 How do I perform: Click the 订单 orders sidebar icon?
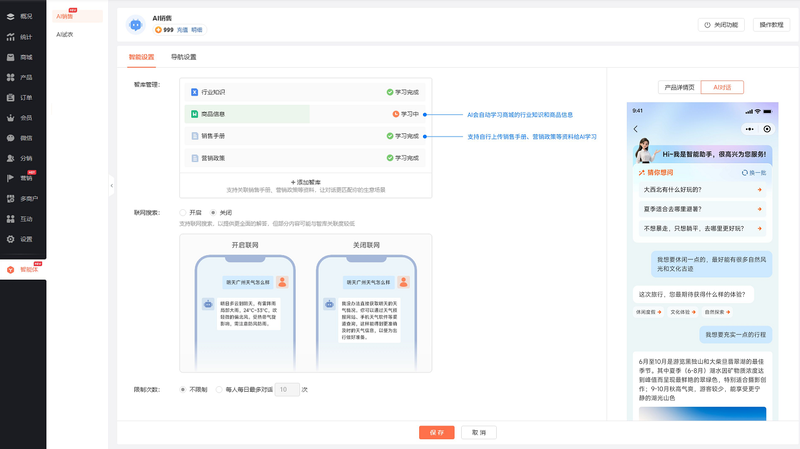point(11,98)
